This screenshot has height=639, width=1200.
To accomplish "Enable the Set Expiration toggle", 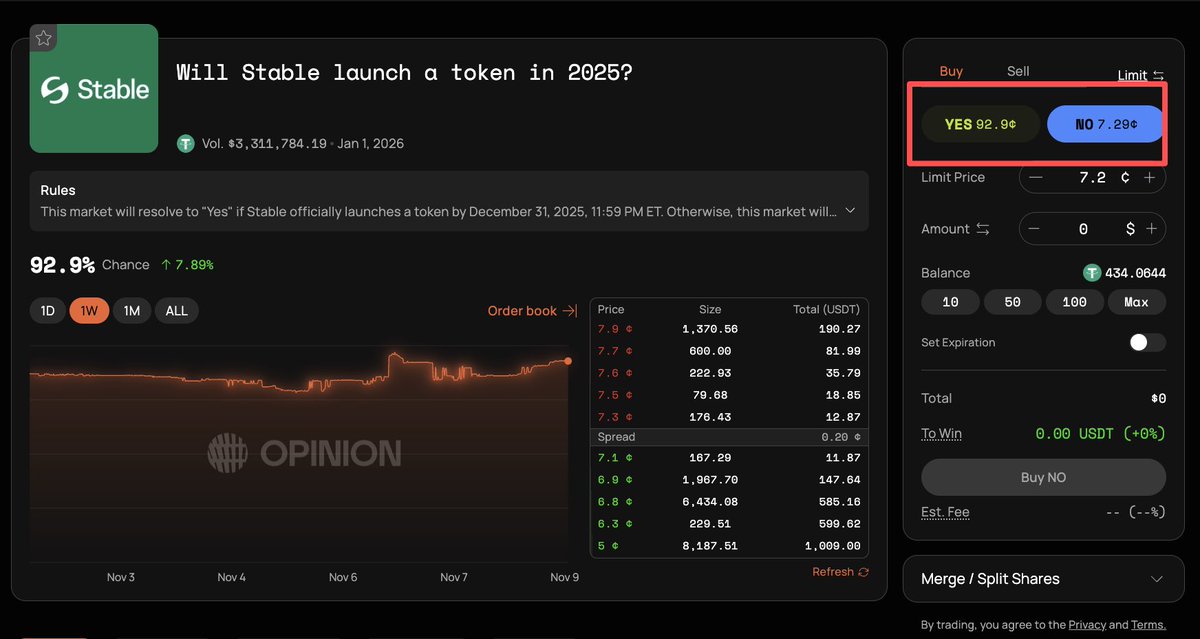I will 1146,342.
